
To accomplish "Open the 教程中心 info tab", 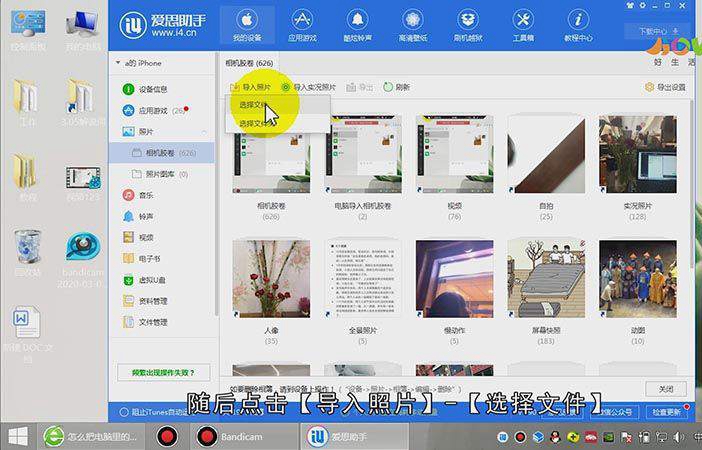I will tap(578, 27).
